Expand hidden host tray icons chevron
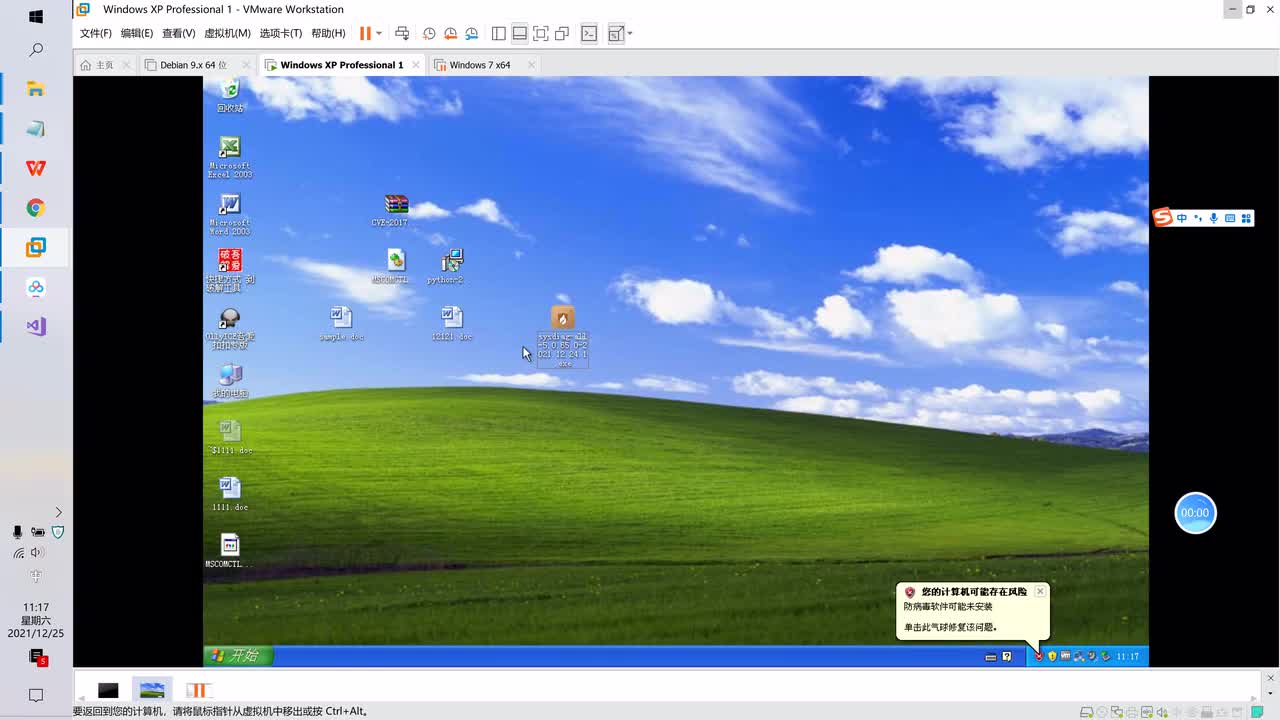Viewport: 1280px width, 720px height. (x=58, y=512)
